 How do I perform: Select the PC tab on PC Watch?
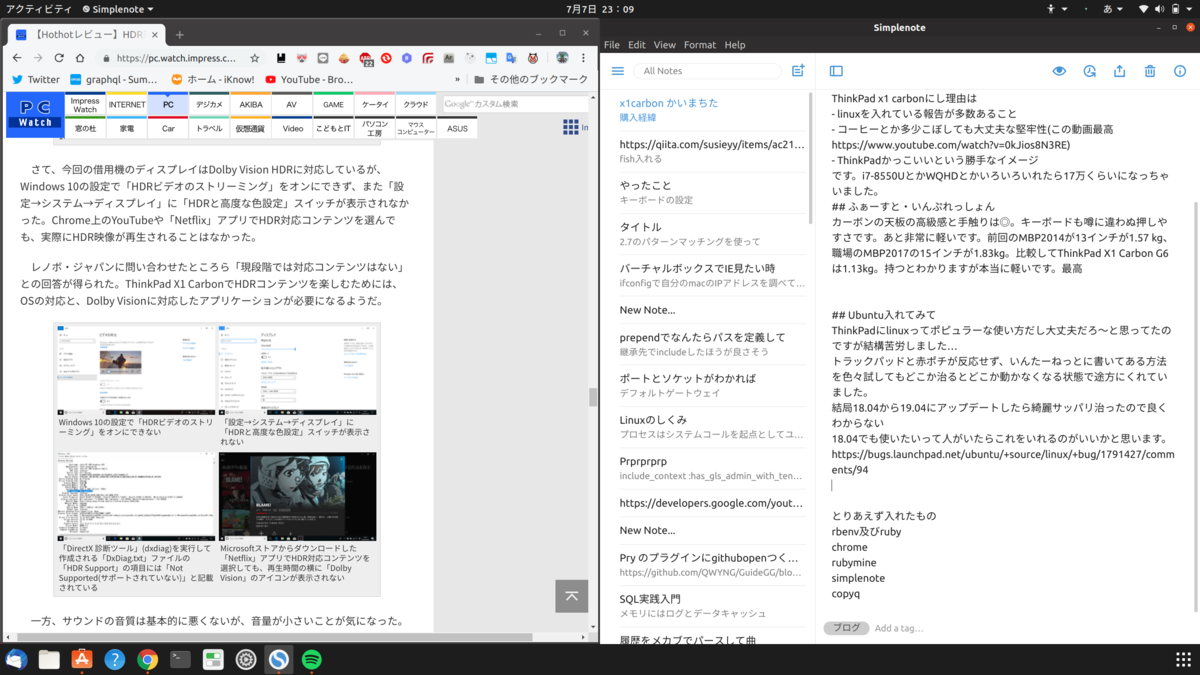pyautogui.click(x=168, y=104)
